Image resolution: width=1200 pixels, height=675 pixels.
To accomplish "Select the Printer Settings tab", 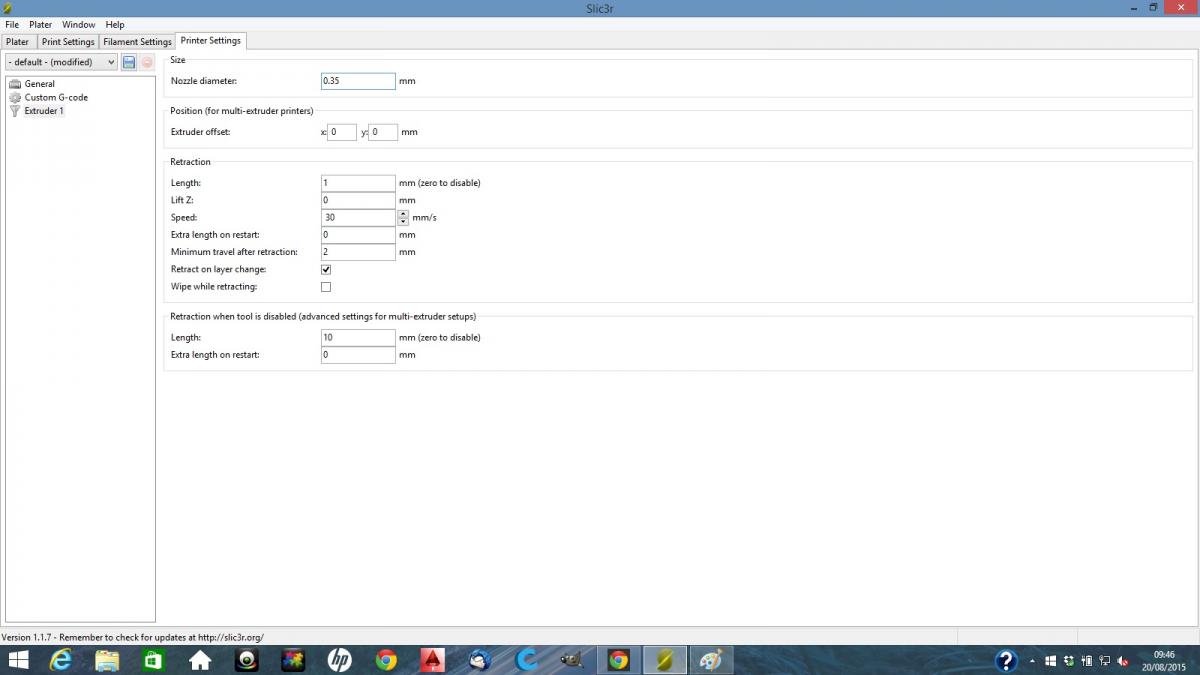I will 210,41.
